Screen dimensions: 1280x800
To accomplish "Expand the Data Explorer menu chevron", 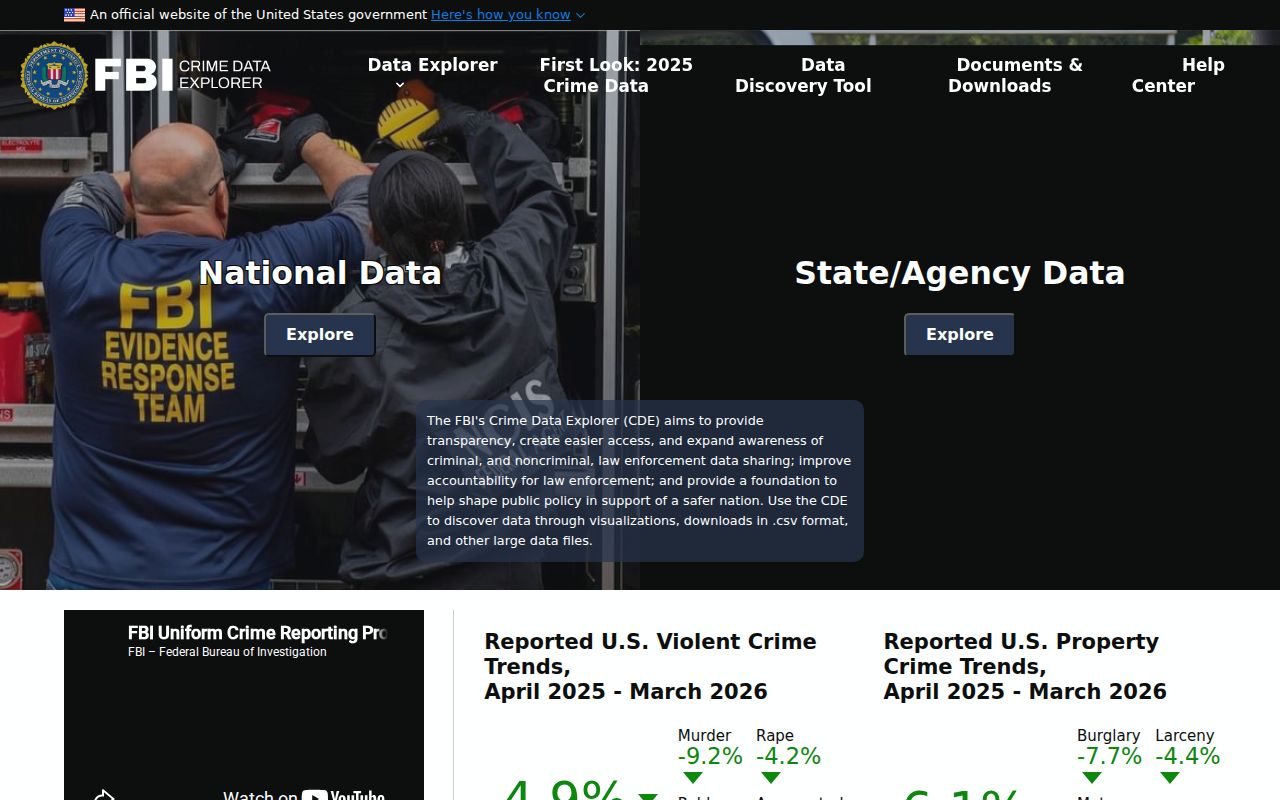I will 400,85.
